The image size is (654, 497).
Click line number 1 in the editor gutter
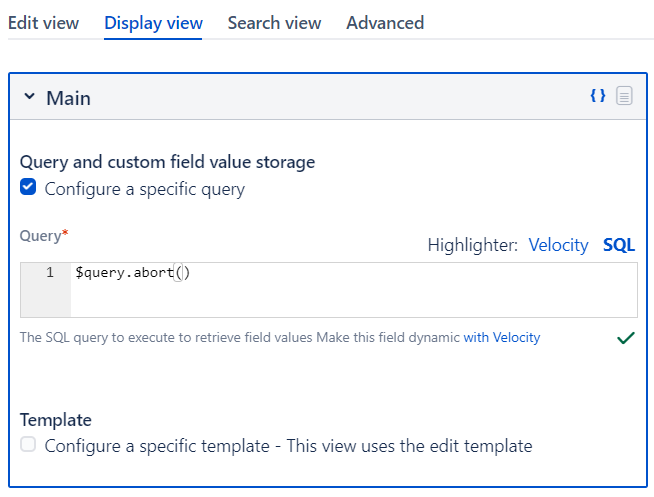click(50, 273)
